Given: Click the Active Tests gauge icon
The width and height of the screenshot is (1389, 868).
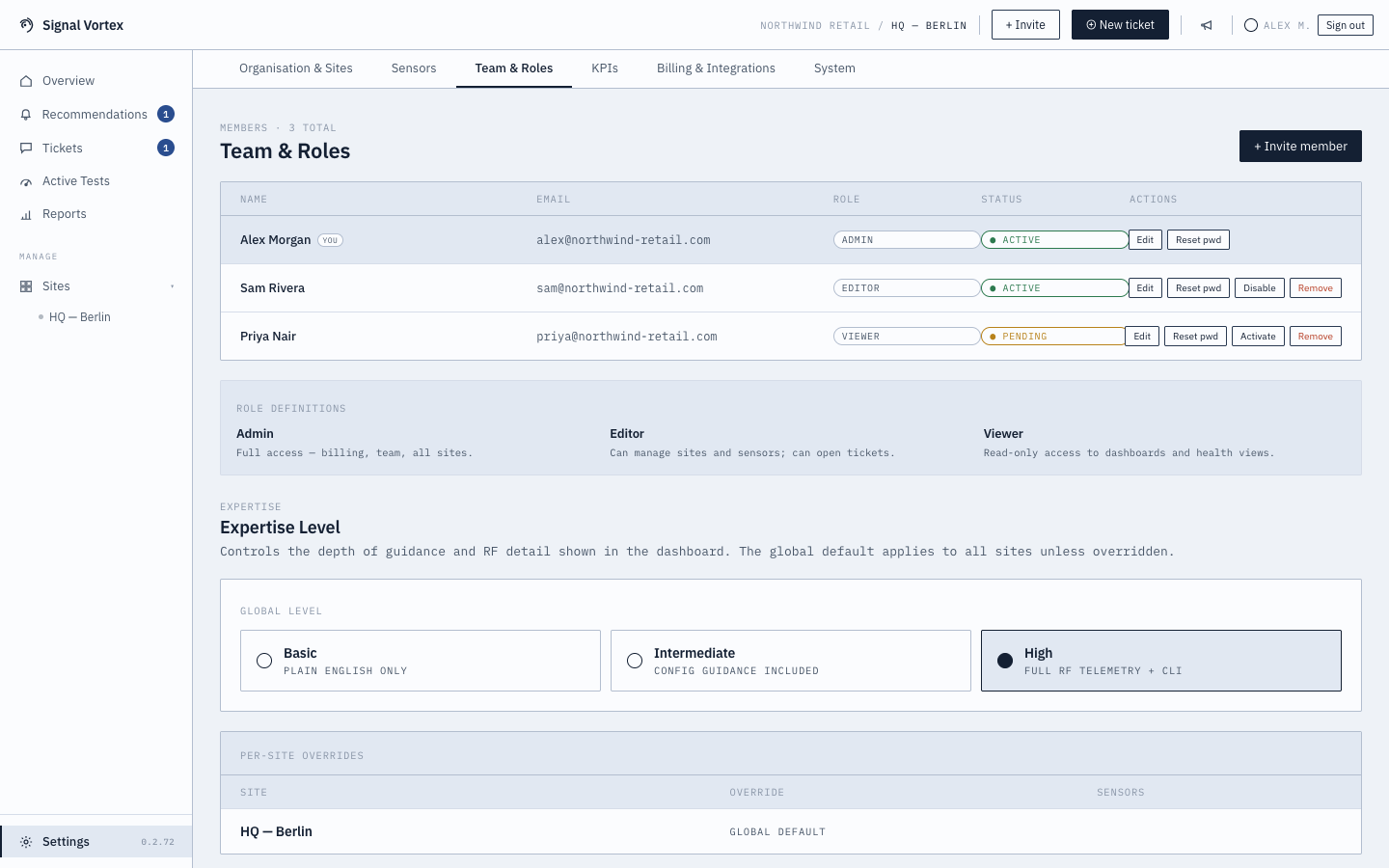Looking at the screenshot, I should [26, 181].
